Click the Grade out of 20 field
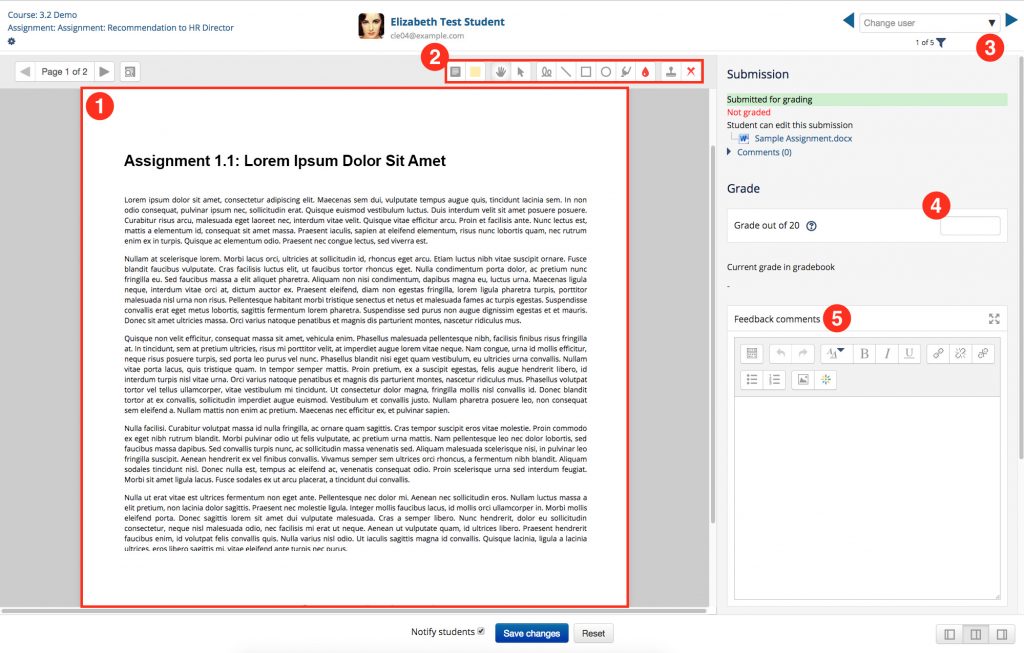The image size is (1024, 653). [x=969, y=226]
